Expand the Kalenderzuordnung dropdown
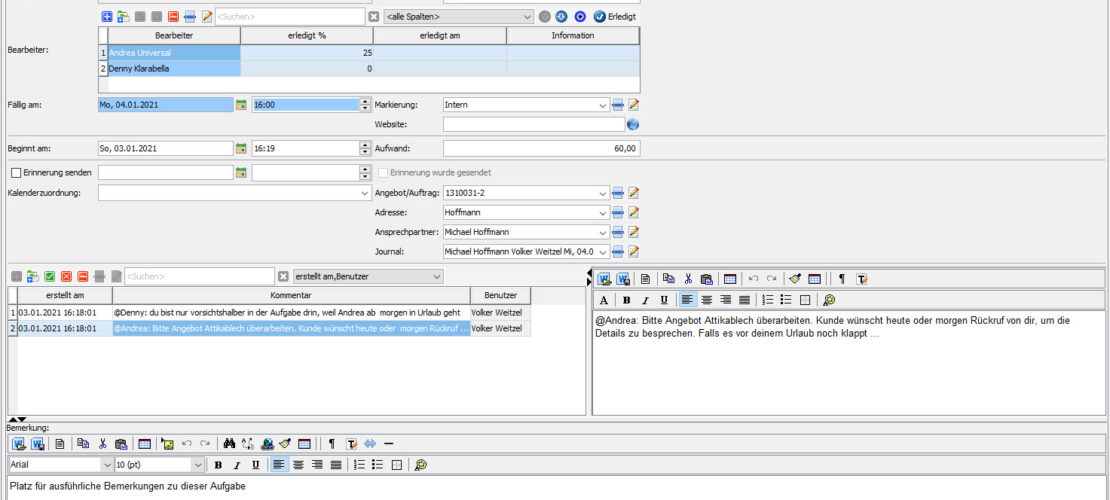This screenshot has width=1110, height=500. 364,193
